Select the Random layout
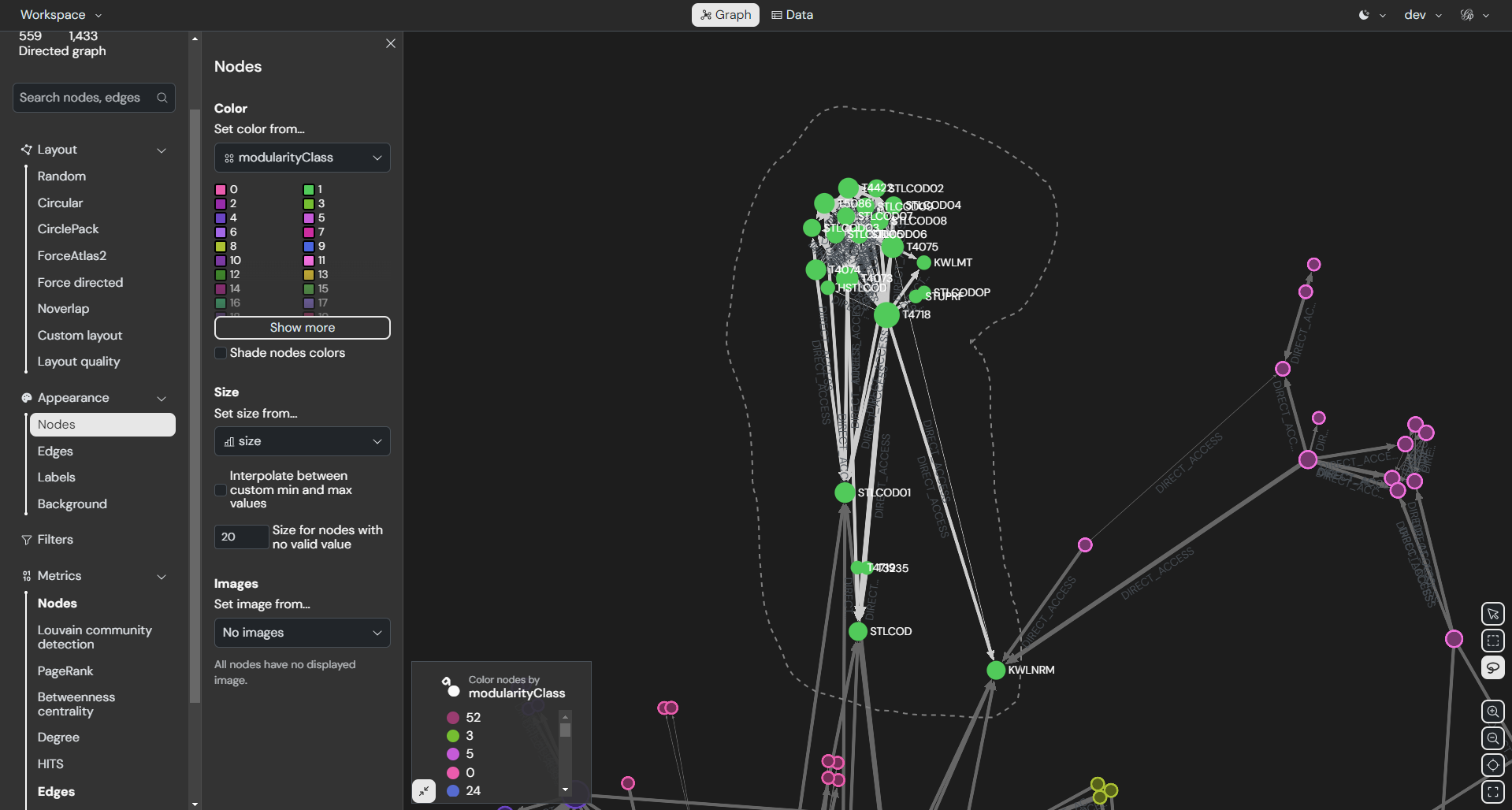1512x810 pixels. [61, 176]
